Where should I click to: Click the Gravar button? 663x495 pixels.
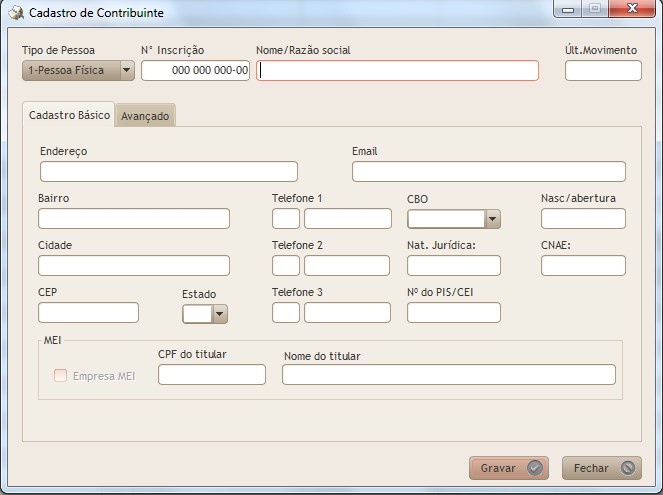(509, 467)
